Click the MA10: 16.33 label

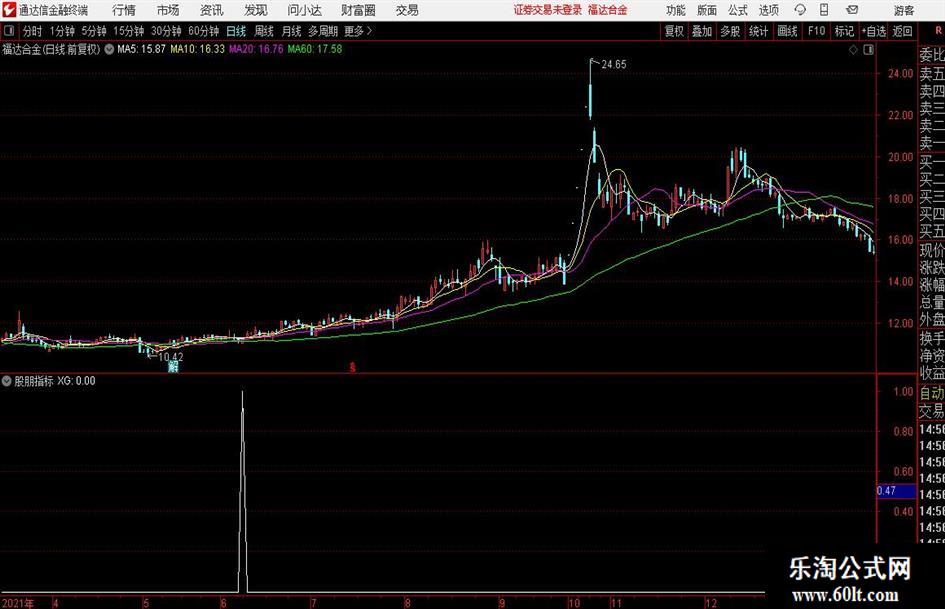coord(197,49)
